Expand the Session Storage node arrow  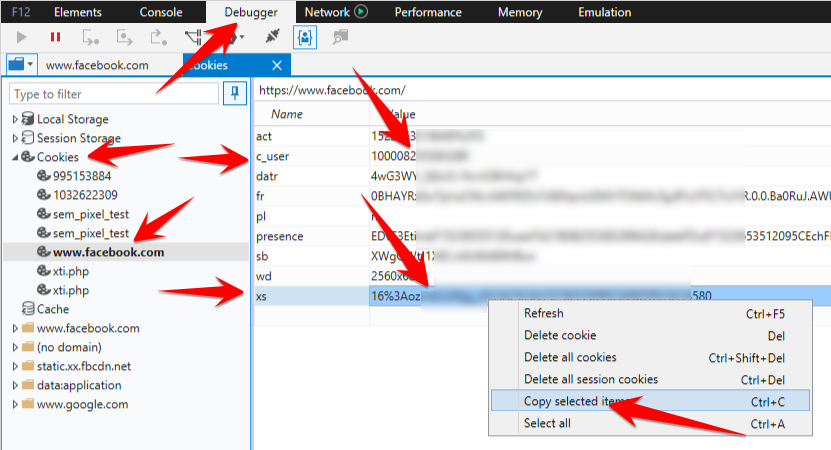click(x=15, y=138)
